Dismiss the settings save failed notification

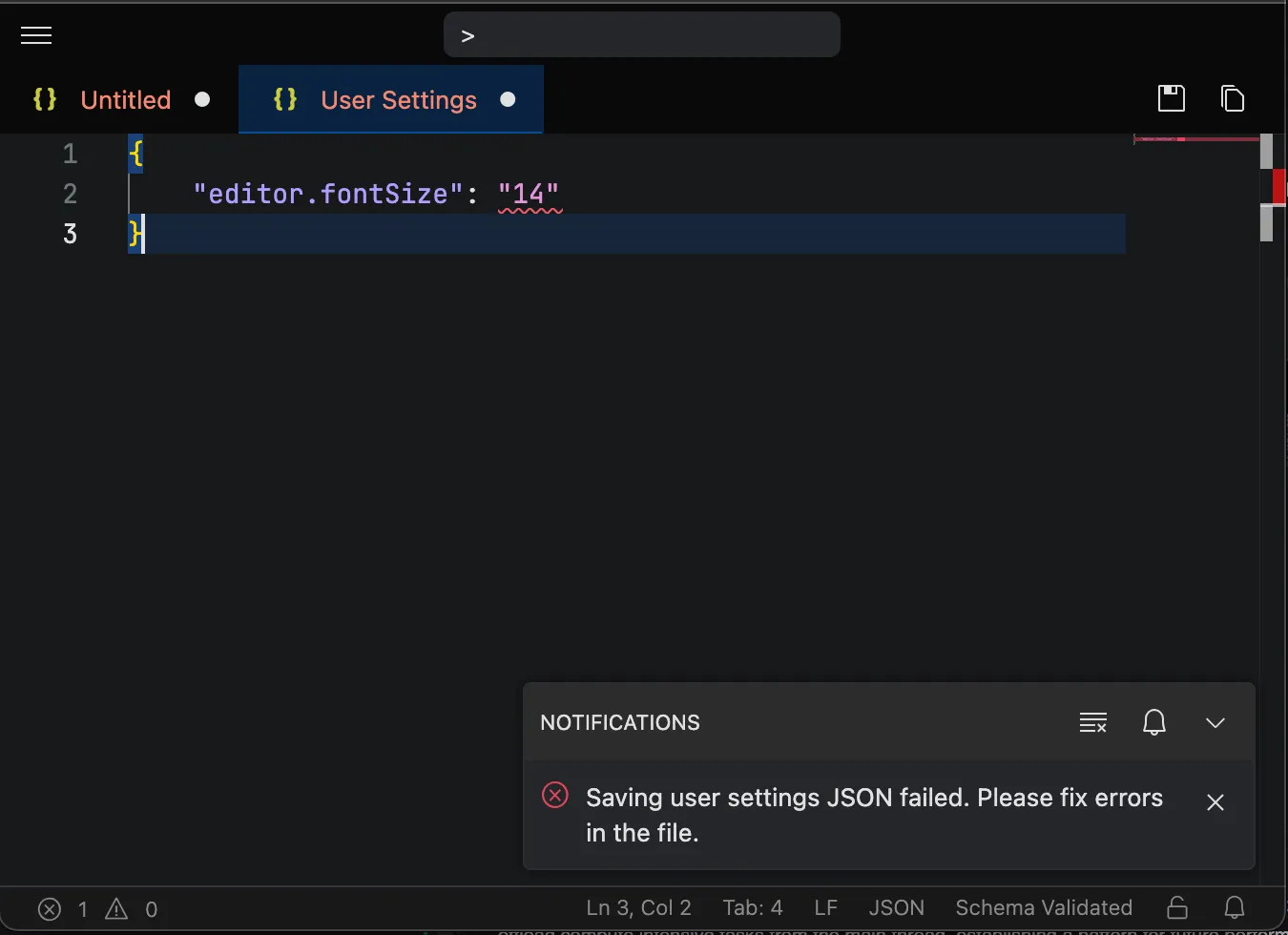tap(1215, 802)
